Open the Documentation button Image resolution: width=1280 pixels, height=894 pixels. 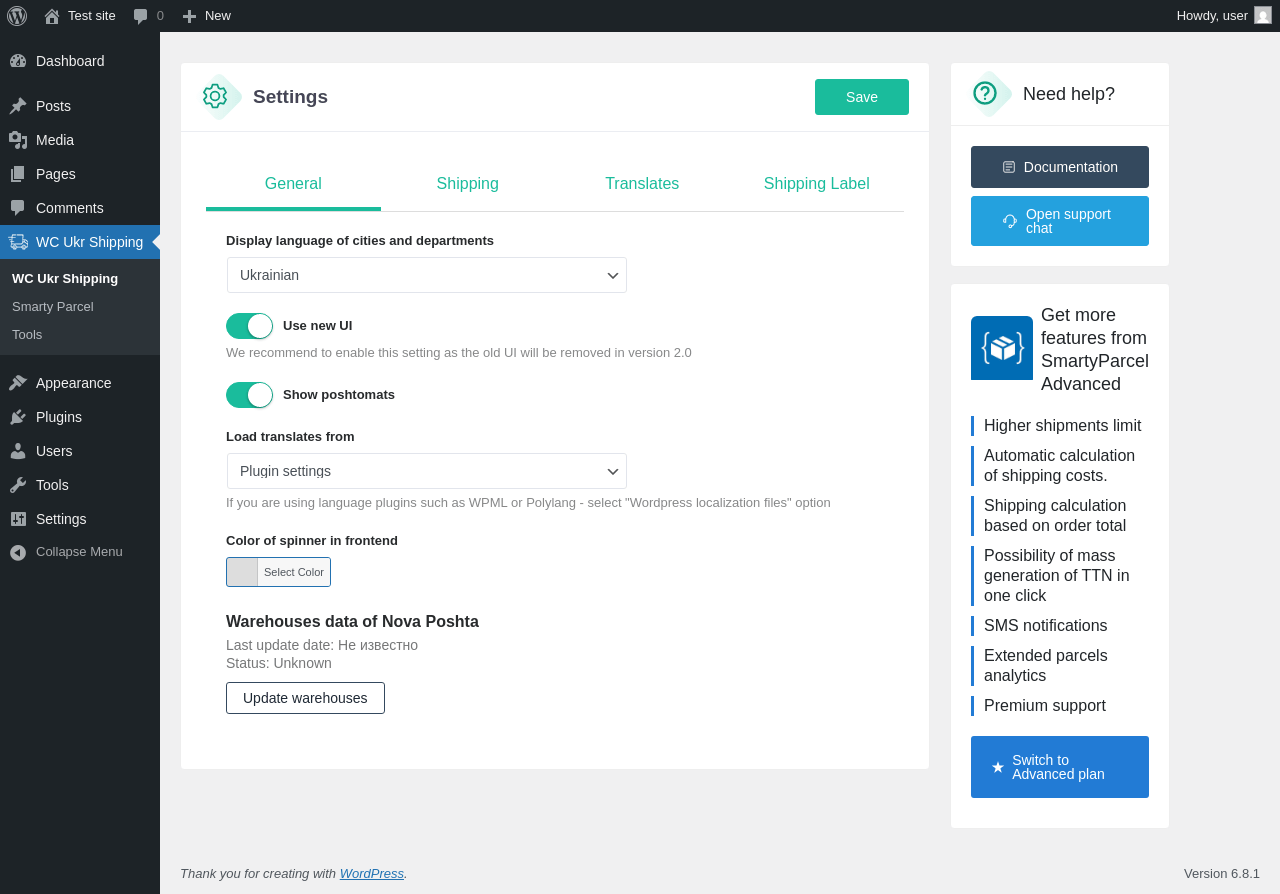click(1060, 167)
